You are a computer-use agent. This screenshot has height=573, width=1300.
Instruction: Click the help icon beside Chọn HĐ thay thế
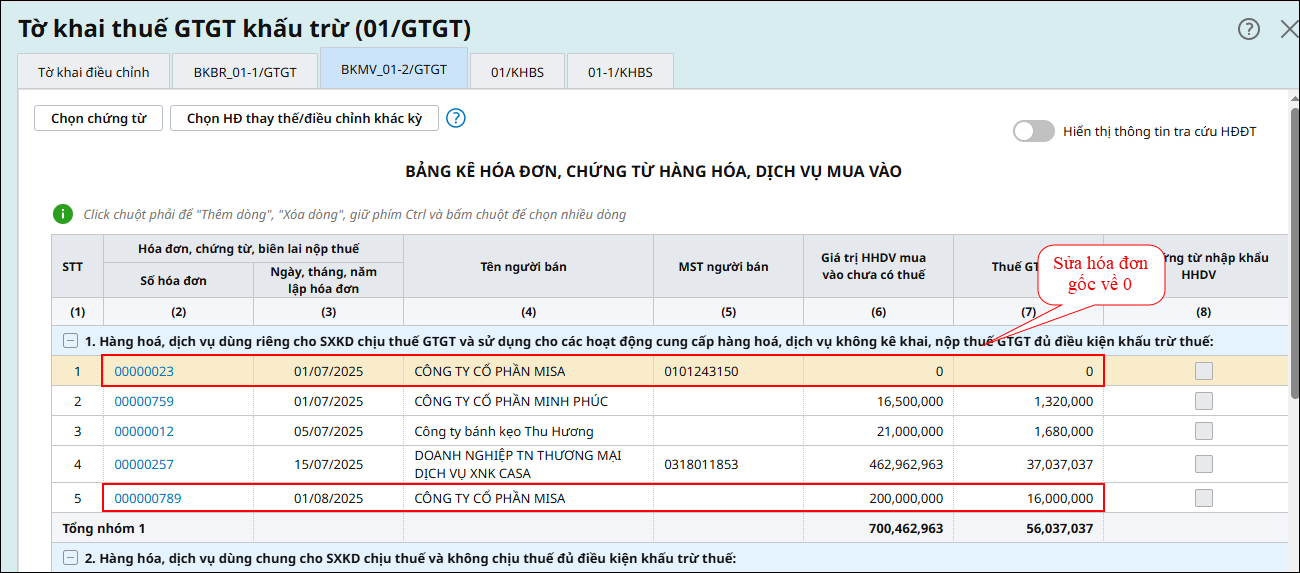456,118
